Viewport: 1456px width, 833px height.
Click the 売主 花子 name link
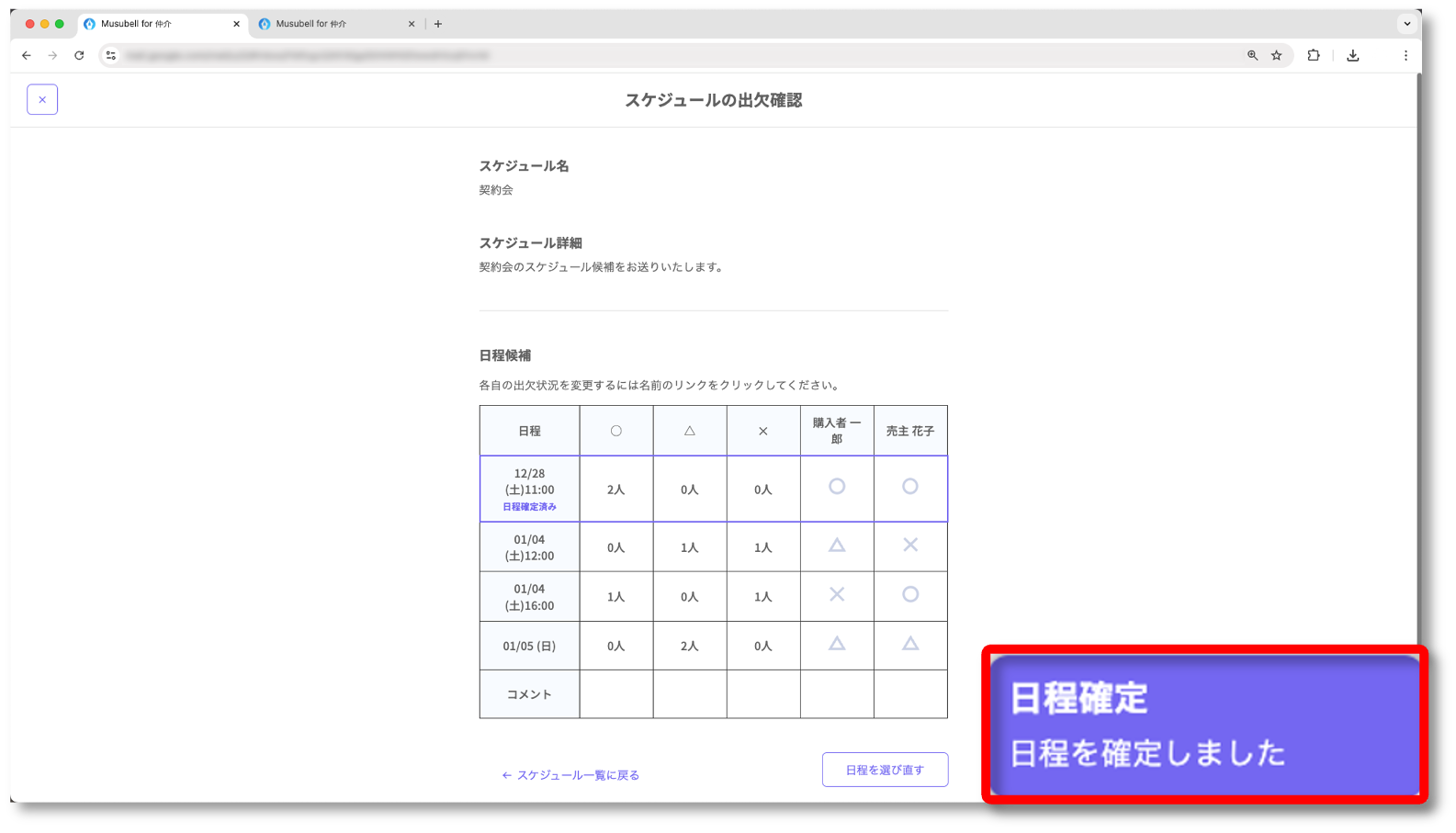pos(909,431)
